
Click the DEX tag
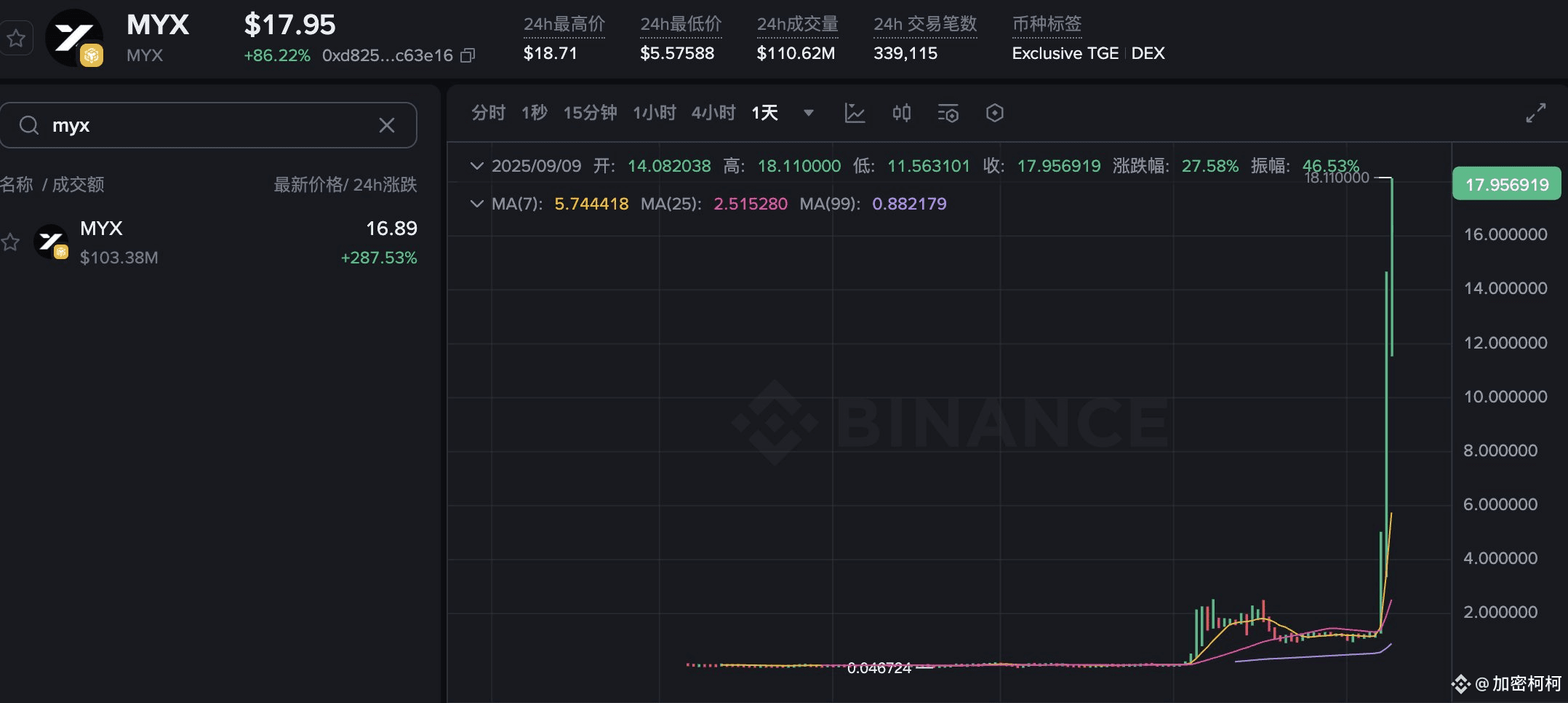point(1148,53)
